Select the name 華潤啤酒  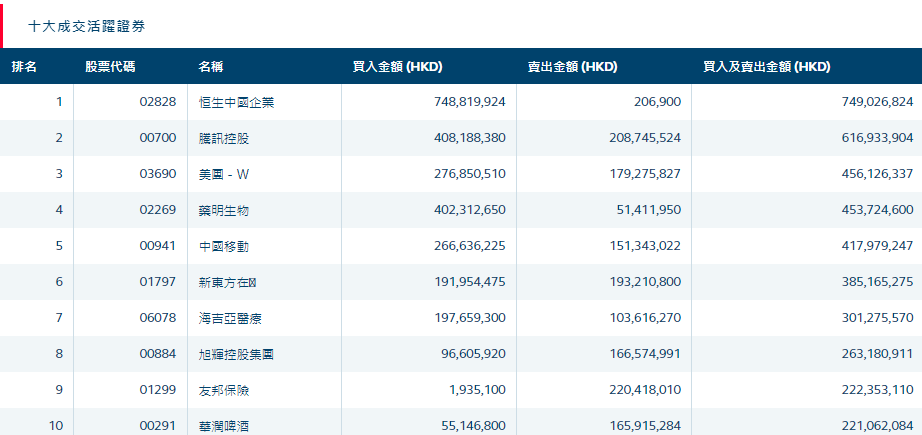pyautogui.click(x=224, y=426)
